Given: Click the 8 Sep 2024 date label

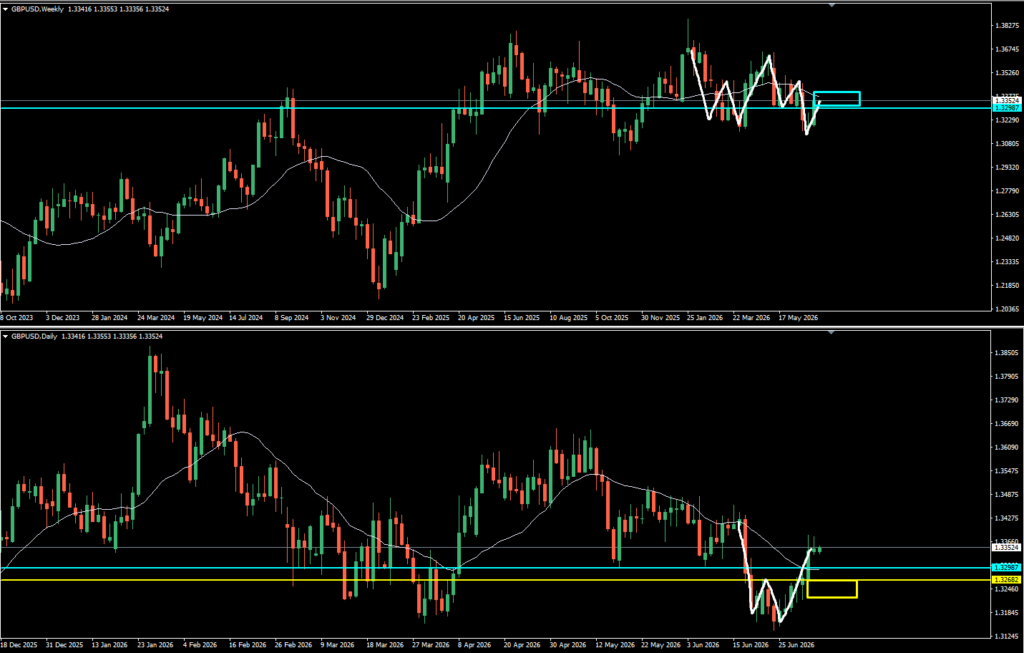Looking at the screenshot, I should 291,318.
